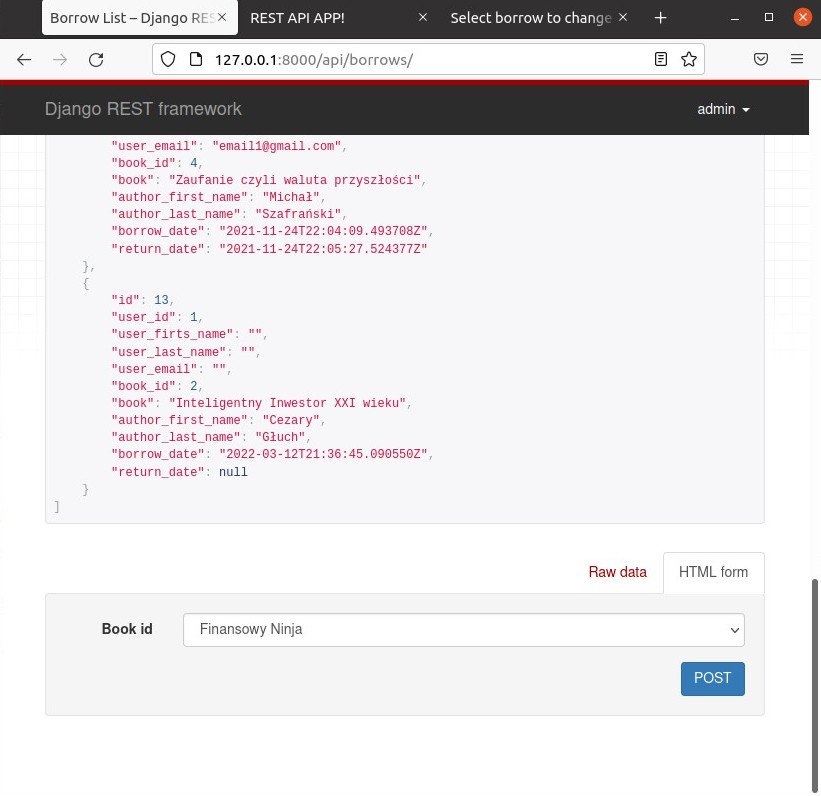This screenshot has width=821, height=796.
Task: Click the vertical page scrollbar
Action: (x=815, y=680)
